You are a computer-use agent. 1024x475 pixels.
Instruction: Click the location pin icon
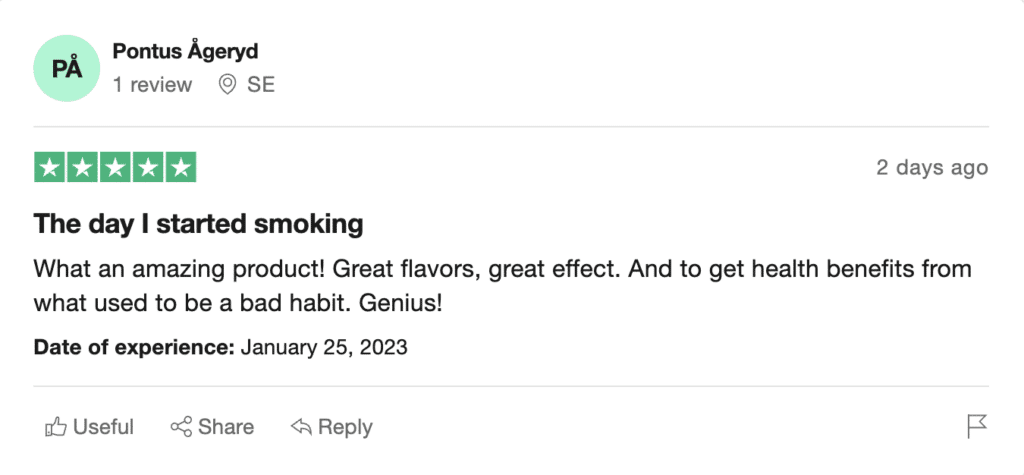(228, 85)
